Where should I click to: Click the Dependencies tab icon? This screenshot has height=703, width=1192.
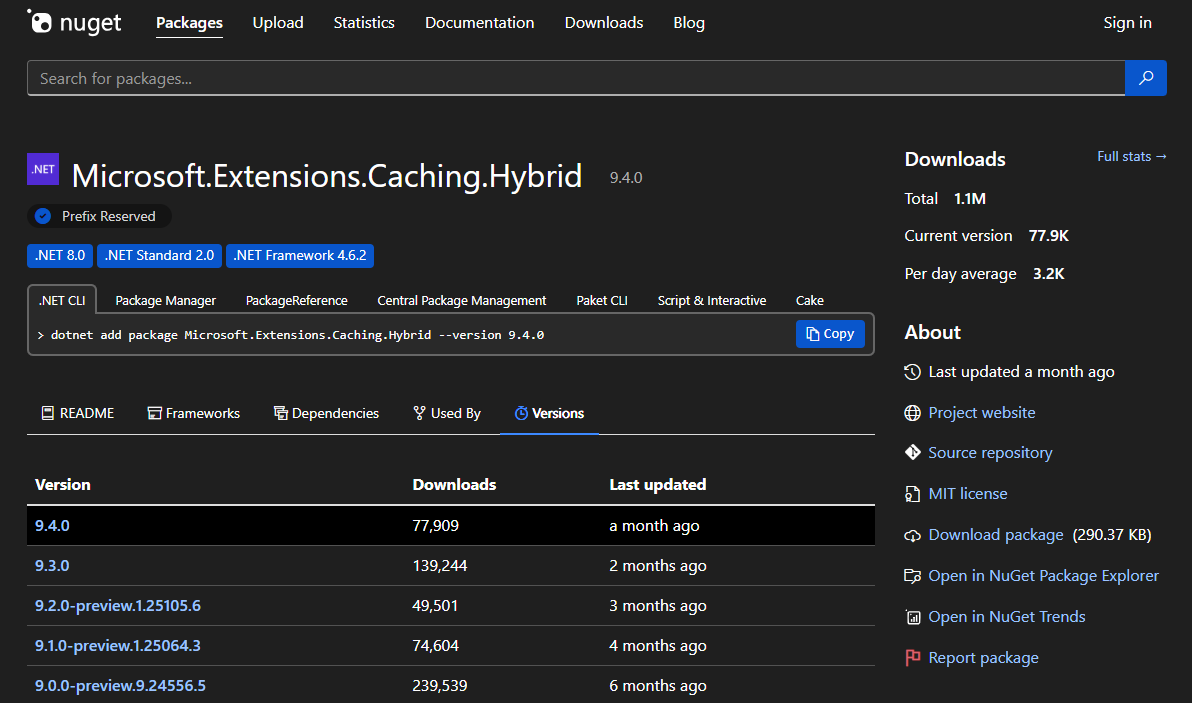click(281, 413)
